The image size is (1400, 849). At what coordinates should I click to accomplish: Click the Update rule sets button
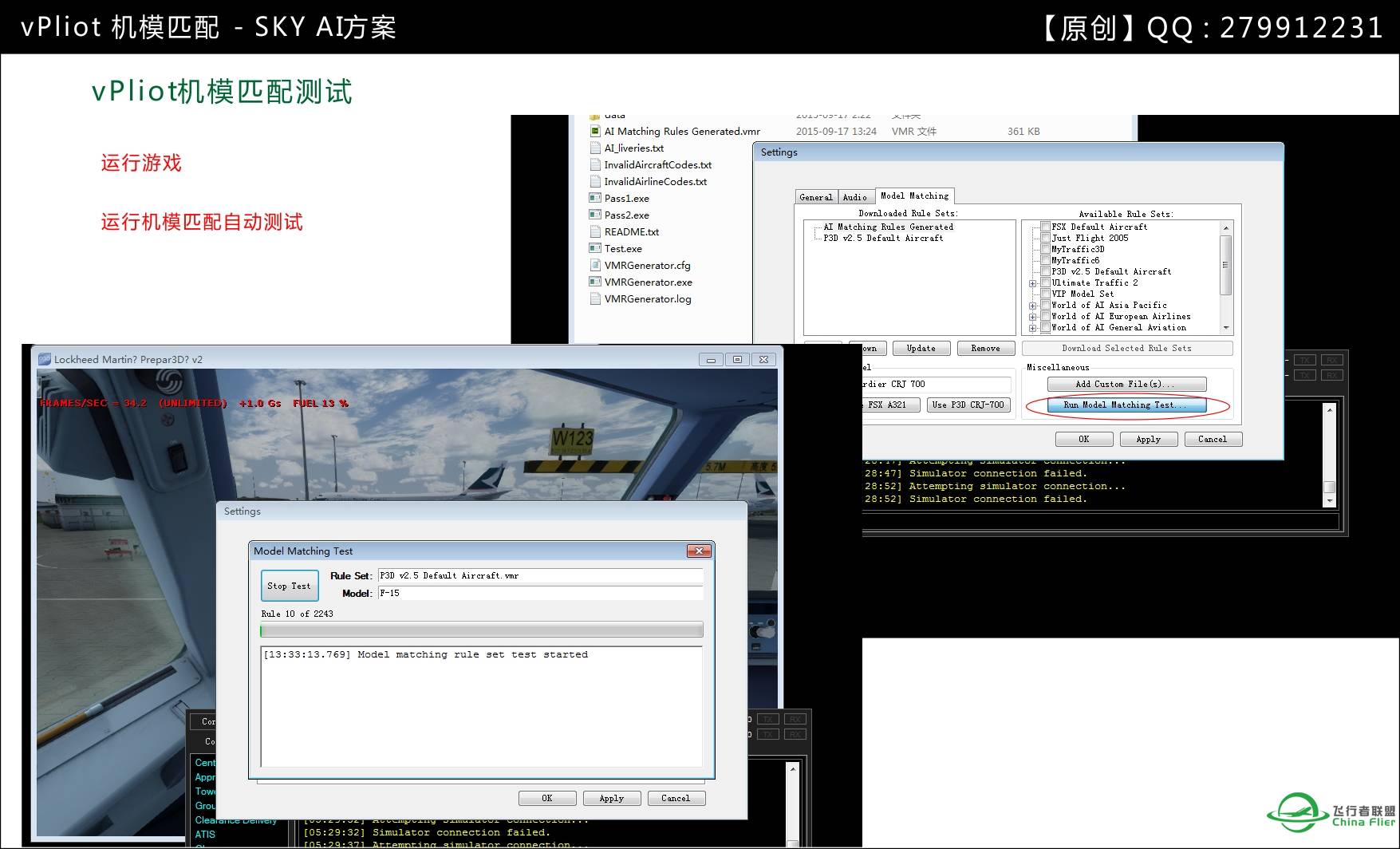pos(921,348)
